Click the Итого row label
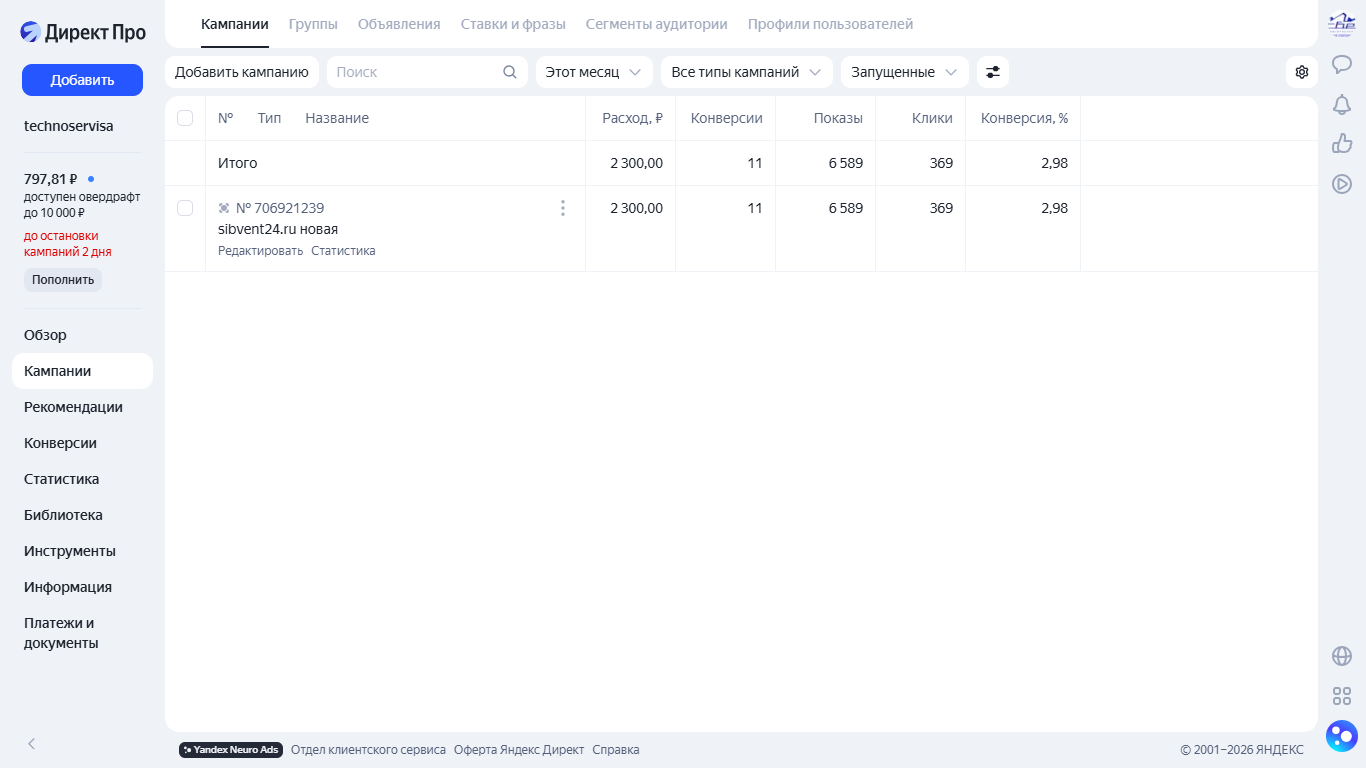This screenshot has height=768, width=1366. (238, 163)
